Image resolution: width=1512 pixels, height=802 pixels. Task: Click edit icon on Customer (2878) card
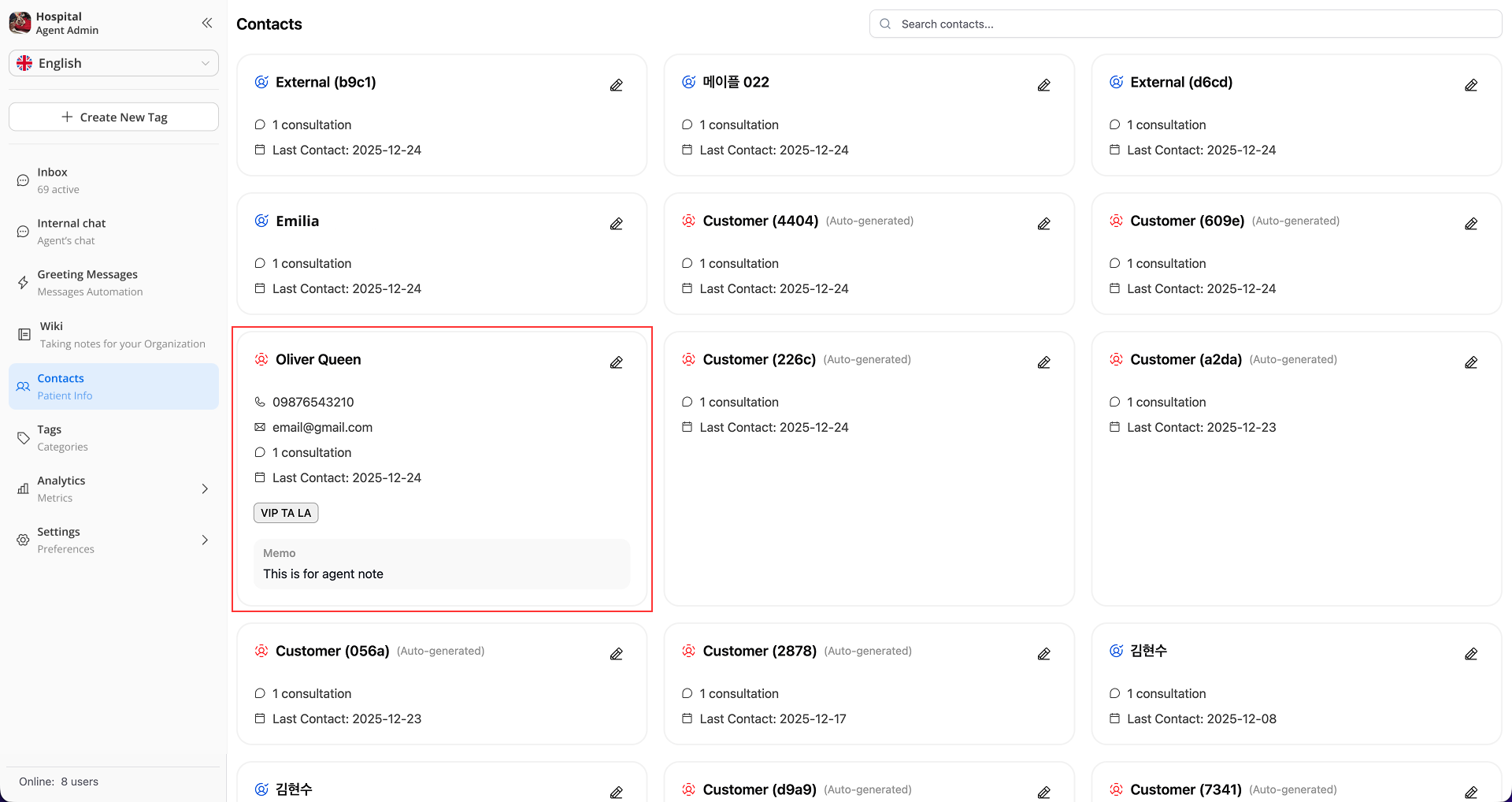(1043, 654)
